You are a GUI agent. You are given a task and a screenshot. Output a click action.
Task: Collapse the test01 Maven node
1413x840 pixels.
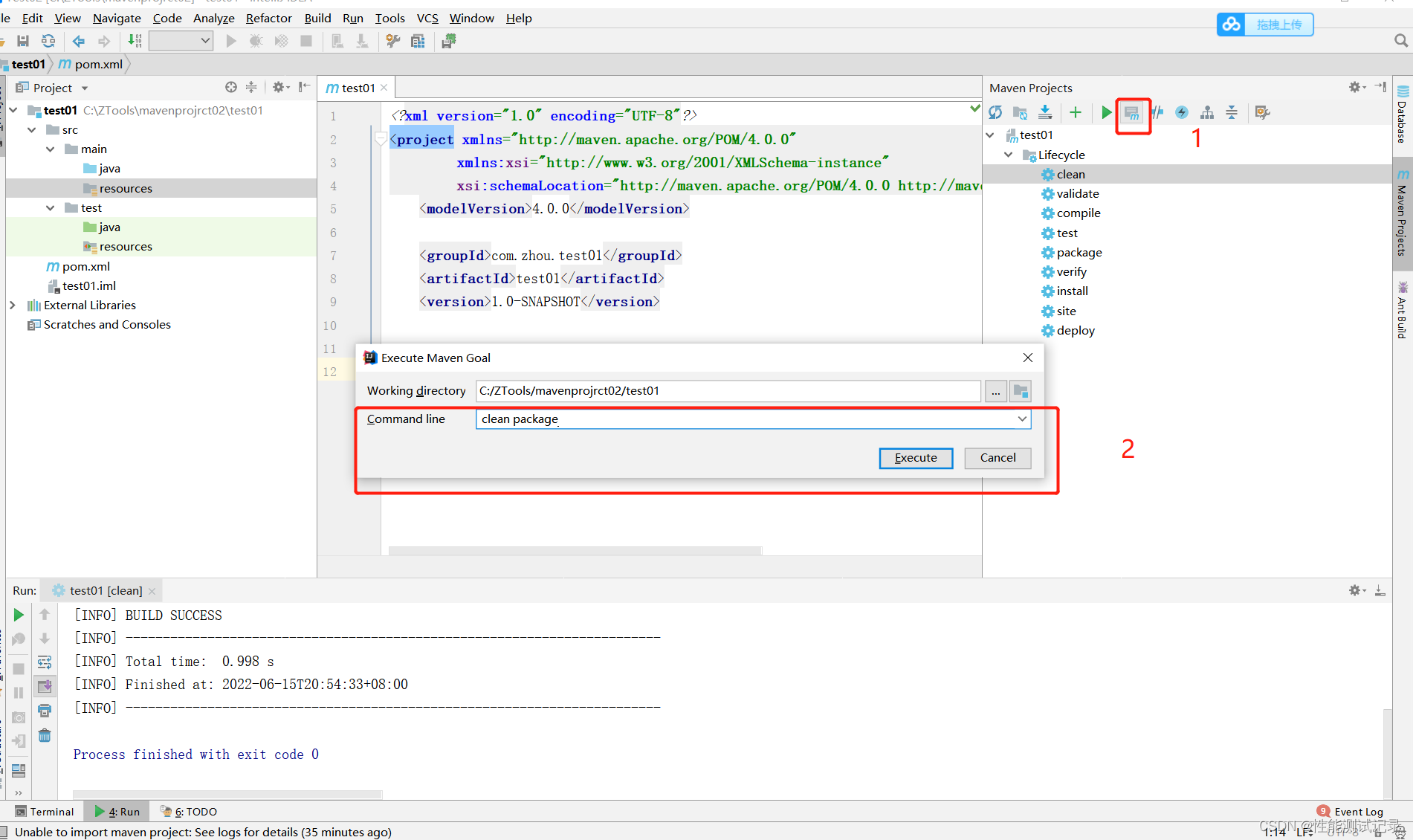coord(990,135)
